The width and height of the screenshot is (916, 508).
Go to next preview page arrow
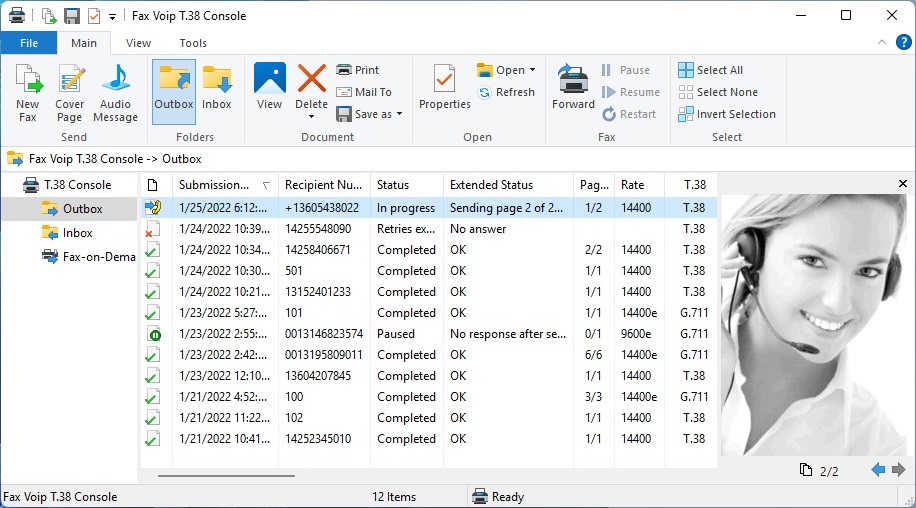click(898, 469)
